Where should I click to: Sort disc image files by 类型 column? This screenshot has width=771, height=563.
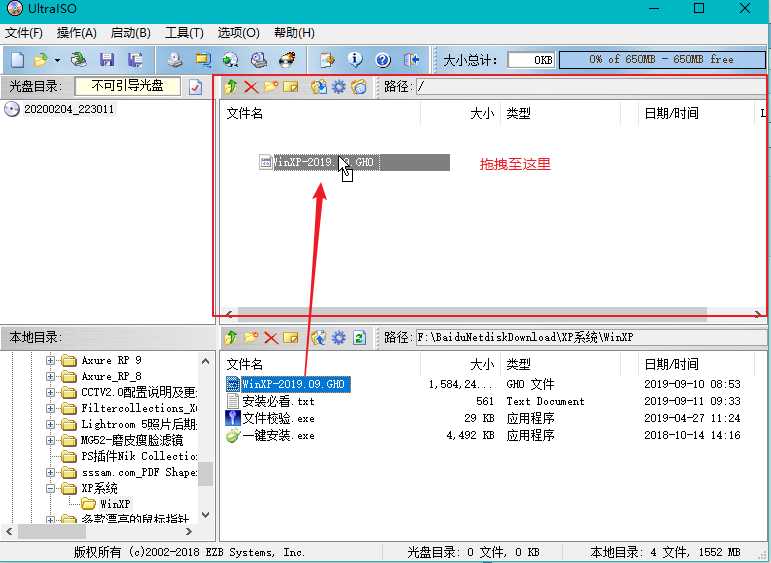coord(561,114)
